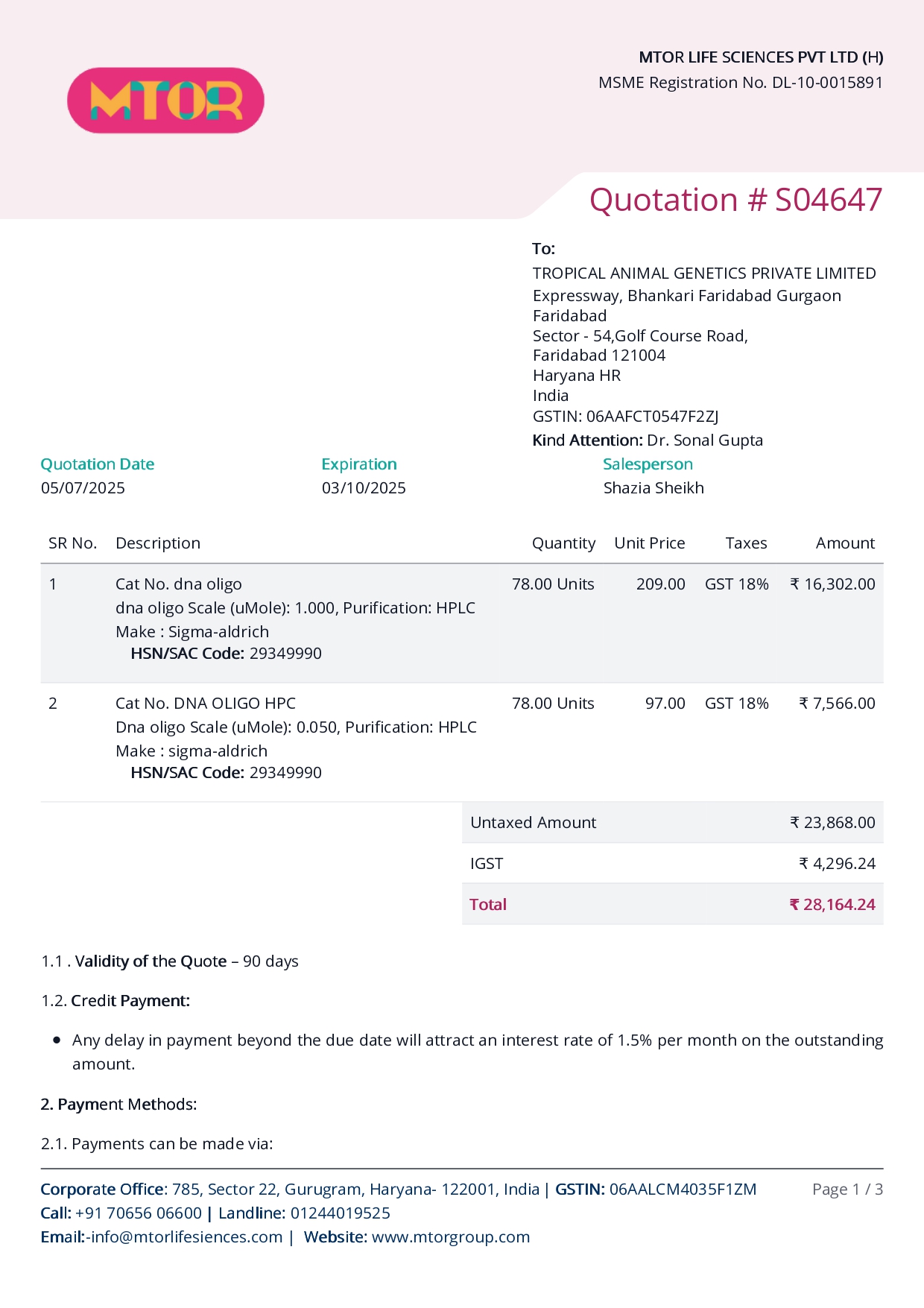Click the Salesperson name Shazia Sheikh
Viewport: 924px width, 1308px height.
tap(654, 488)
